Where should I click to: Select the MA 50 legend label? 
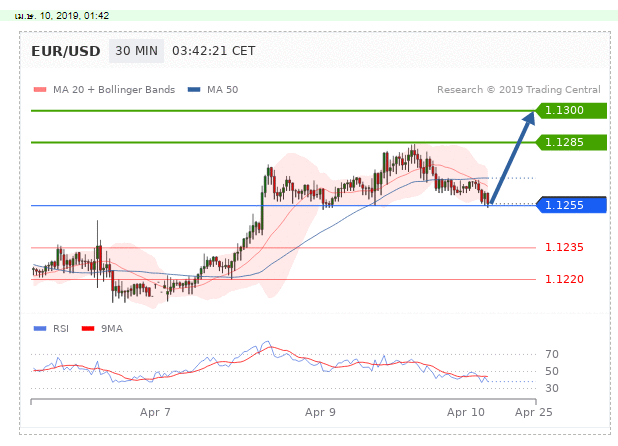223,90
